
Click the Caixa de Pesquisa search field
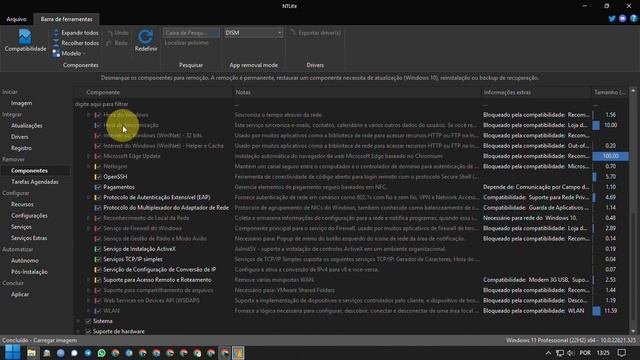[x=191, y=33]
